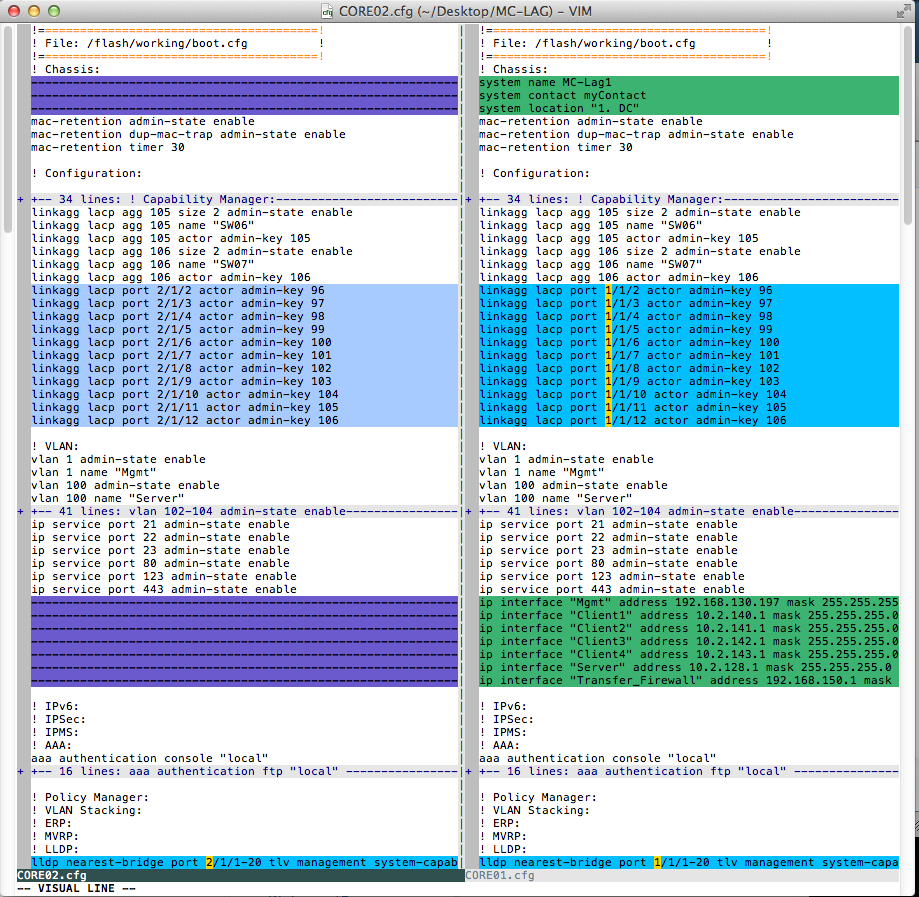Minimize the window using yellow button
This screenshot has height=897, width=919.
coord(33,10)
